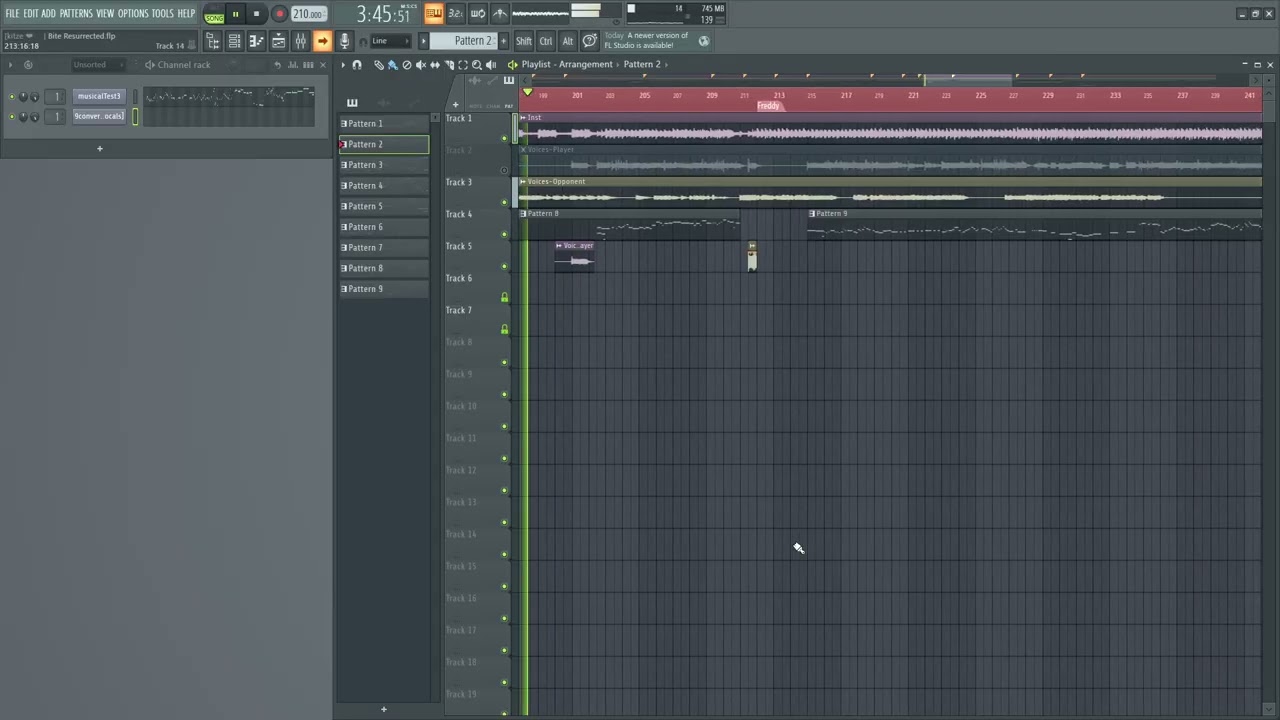Screen dimensions: 1280x720
Task: Click the Channel rack graph editor icon
Action: tap(293, 65)
